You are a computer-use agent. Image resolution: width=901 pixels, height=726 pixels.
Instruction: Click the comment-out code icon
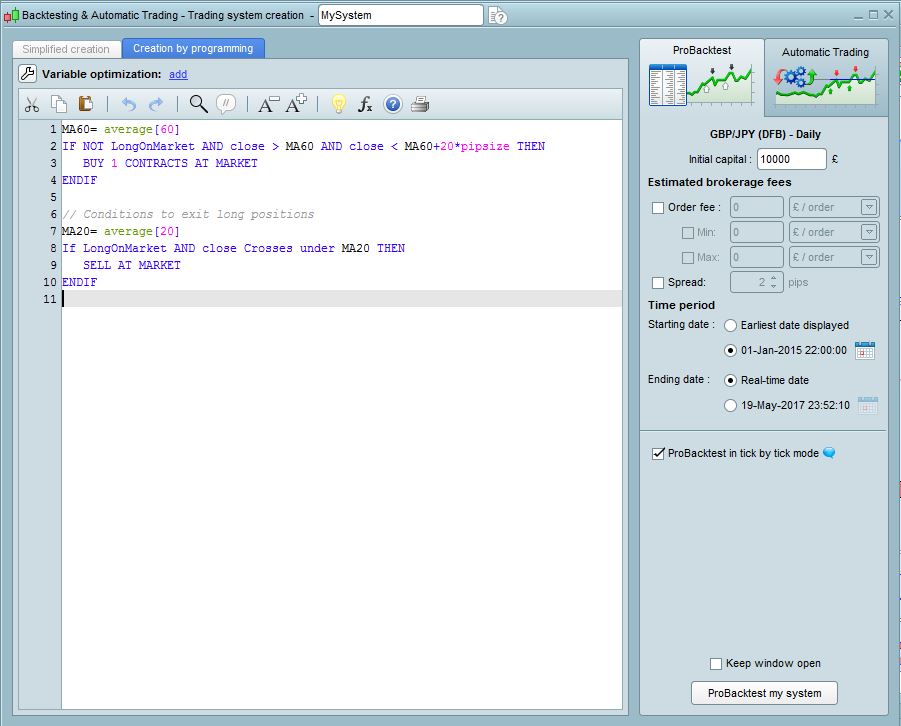click(x=226, y=104)
